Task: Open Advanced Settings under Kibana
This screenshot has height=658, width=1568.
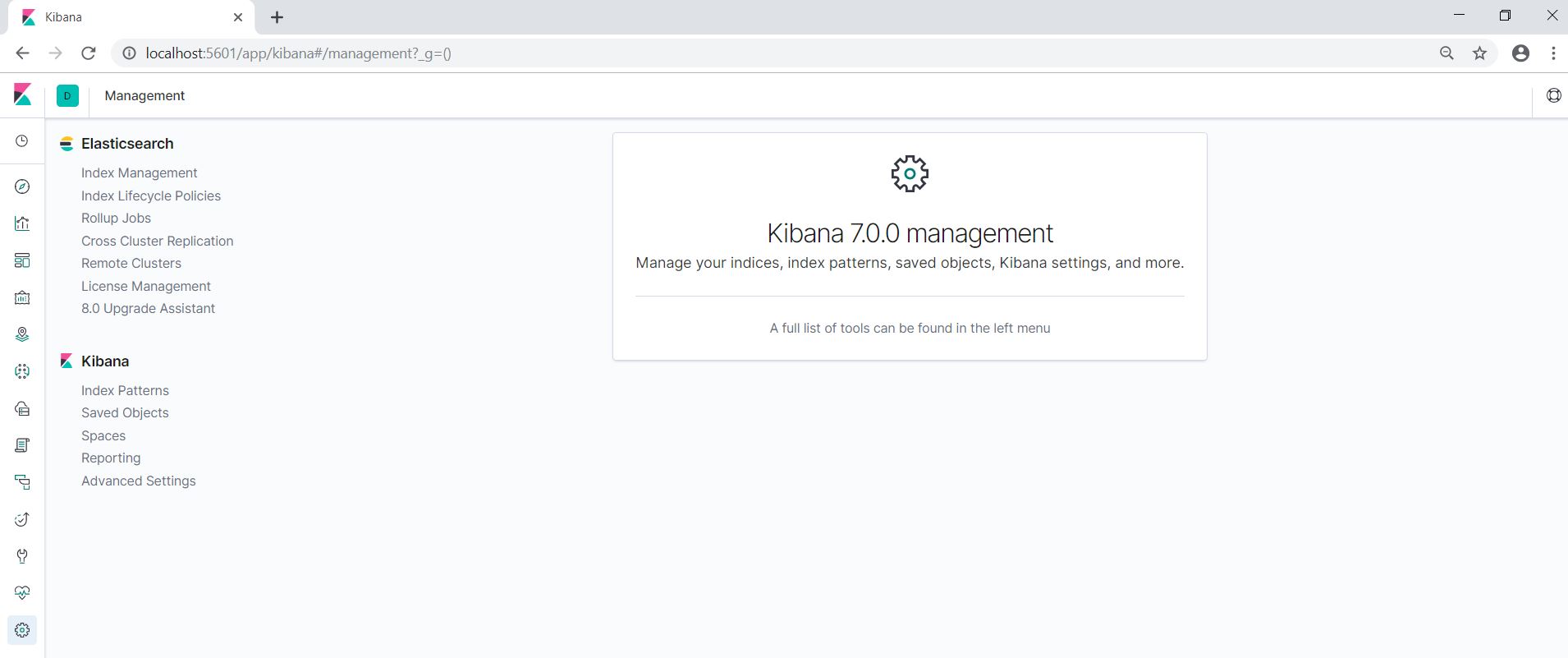Action: [x=138, y=481]
